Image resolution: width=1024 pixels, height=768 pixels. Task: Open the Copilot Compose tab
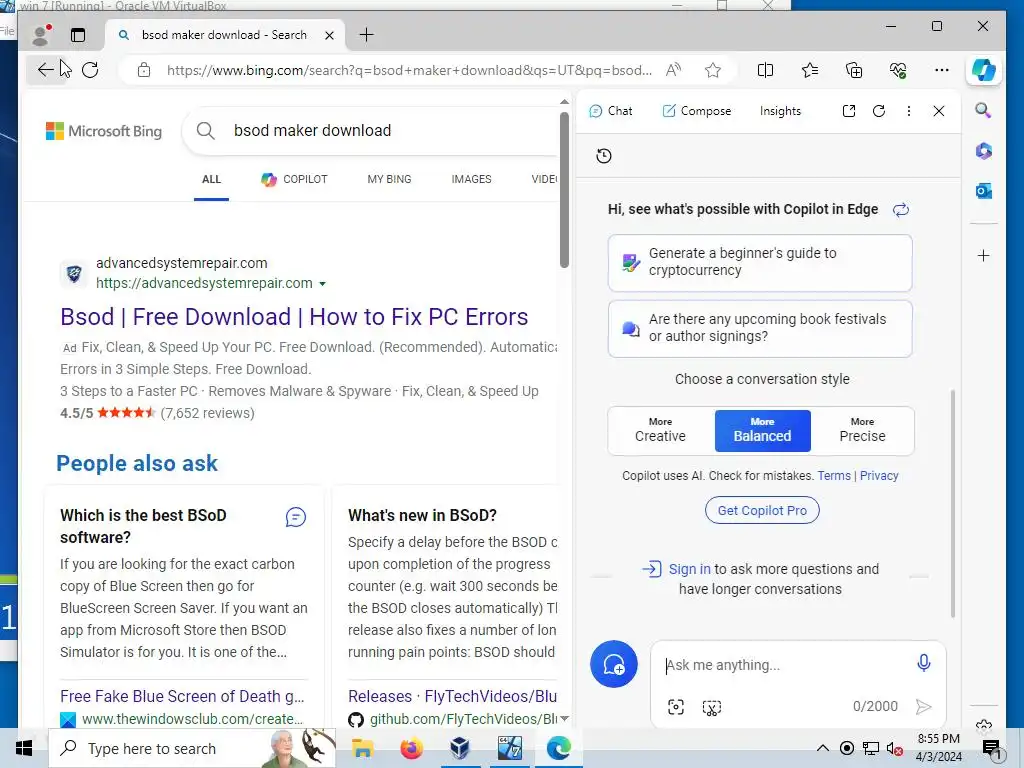click(x=696, y=111)
